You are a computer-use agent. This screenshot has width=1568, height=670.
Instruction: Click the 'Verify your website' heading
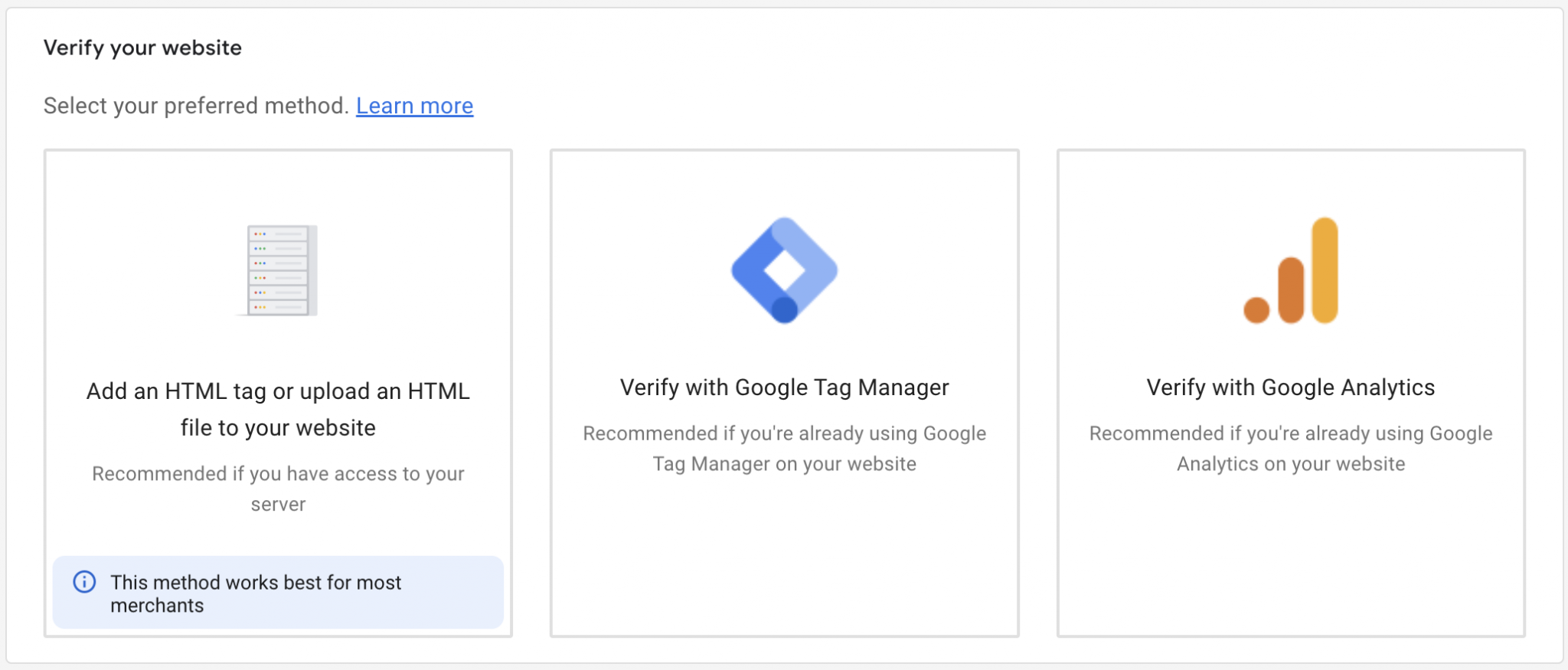tap(142, 47)
